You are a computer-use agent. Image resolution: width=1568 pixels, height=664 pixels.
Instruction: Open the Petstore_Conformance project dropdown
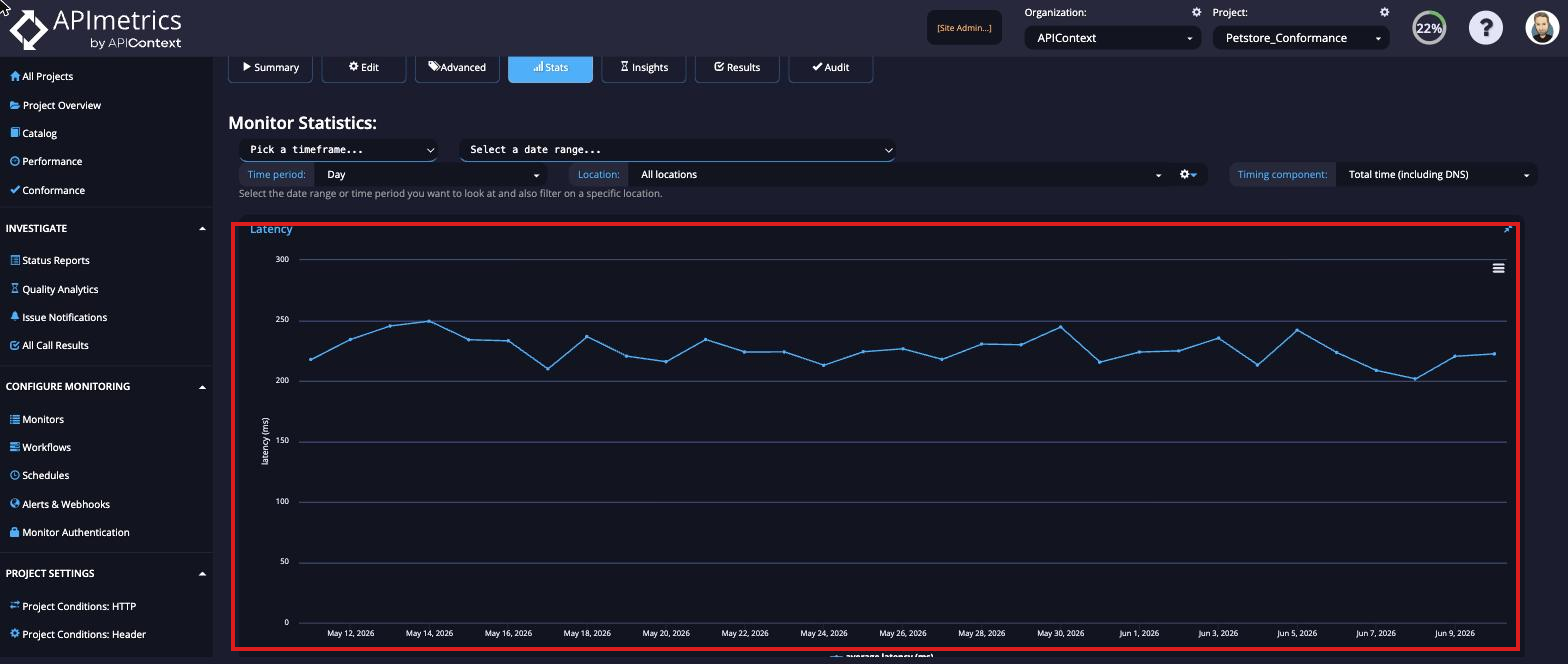tap(1301, 38)
